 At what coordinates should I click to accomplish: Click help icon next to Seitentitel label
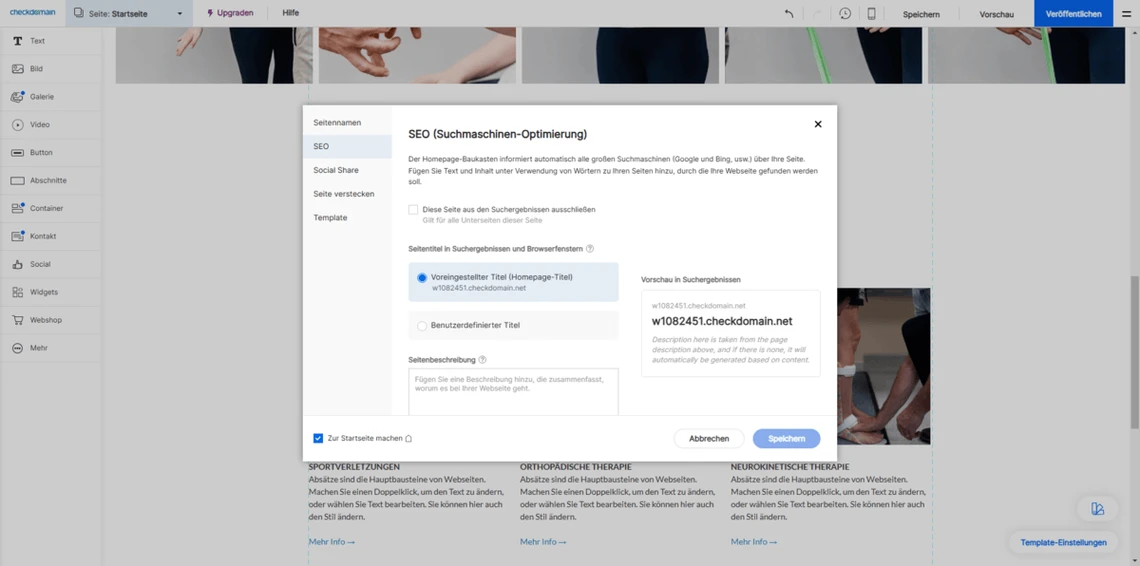(590, 249)
